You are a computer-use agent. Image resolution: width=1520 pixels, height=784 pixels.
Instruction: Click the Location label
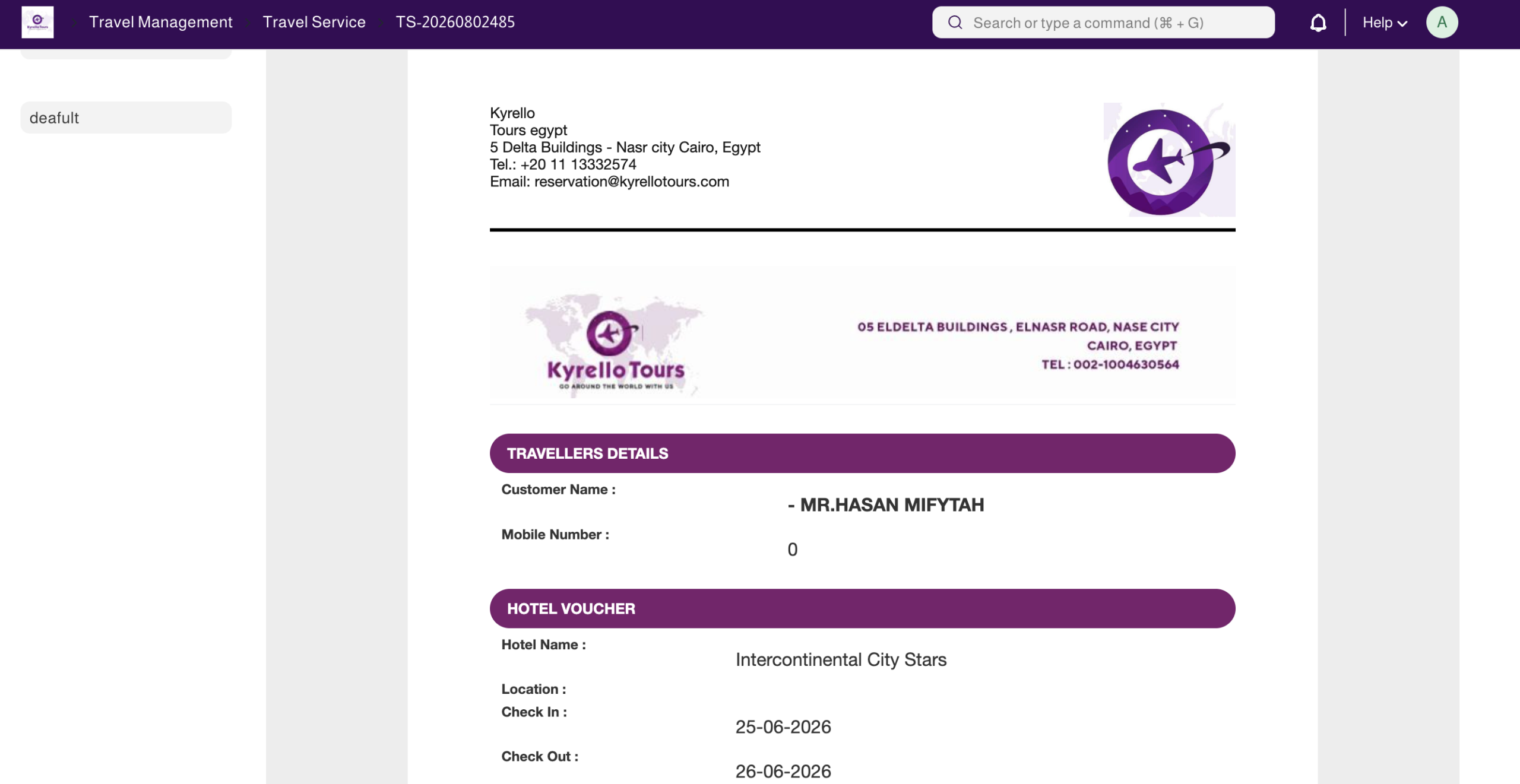pyautogui.click(x=533, y=689)
